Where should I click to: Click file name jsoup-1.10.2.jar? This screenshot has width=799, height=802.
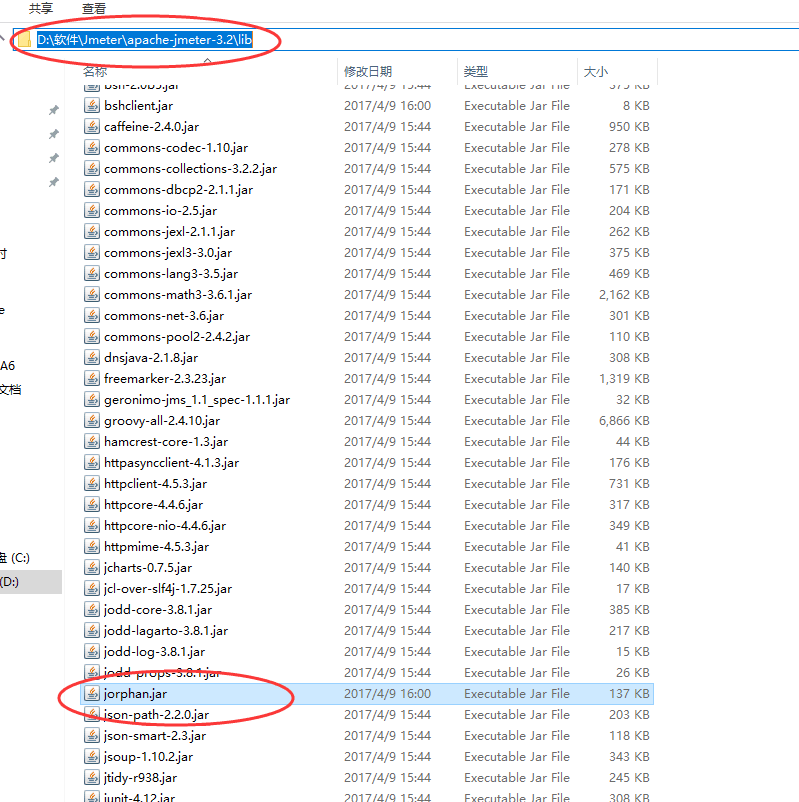coord(148,756)
